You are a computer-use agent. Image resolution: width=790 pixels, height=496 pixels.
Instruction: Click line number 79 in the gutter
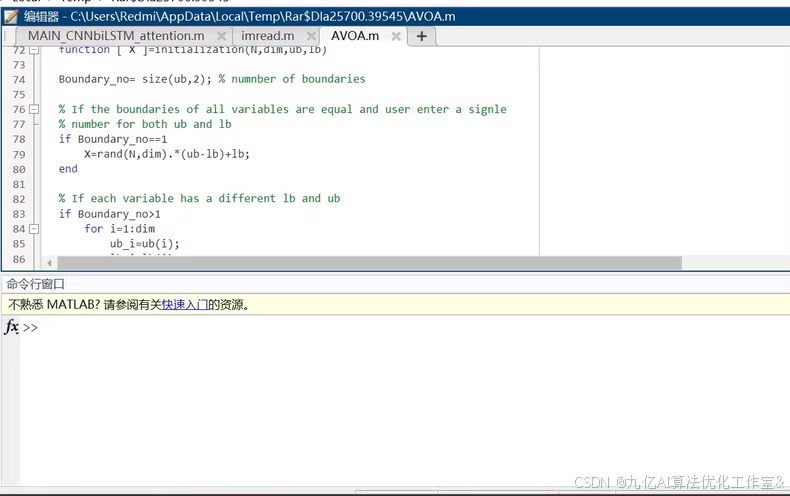(x=19, y=154)
